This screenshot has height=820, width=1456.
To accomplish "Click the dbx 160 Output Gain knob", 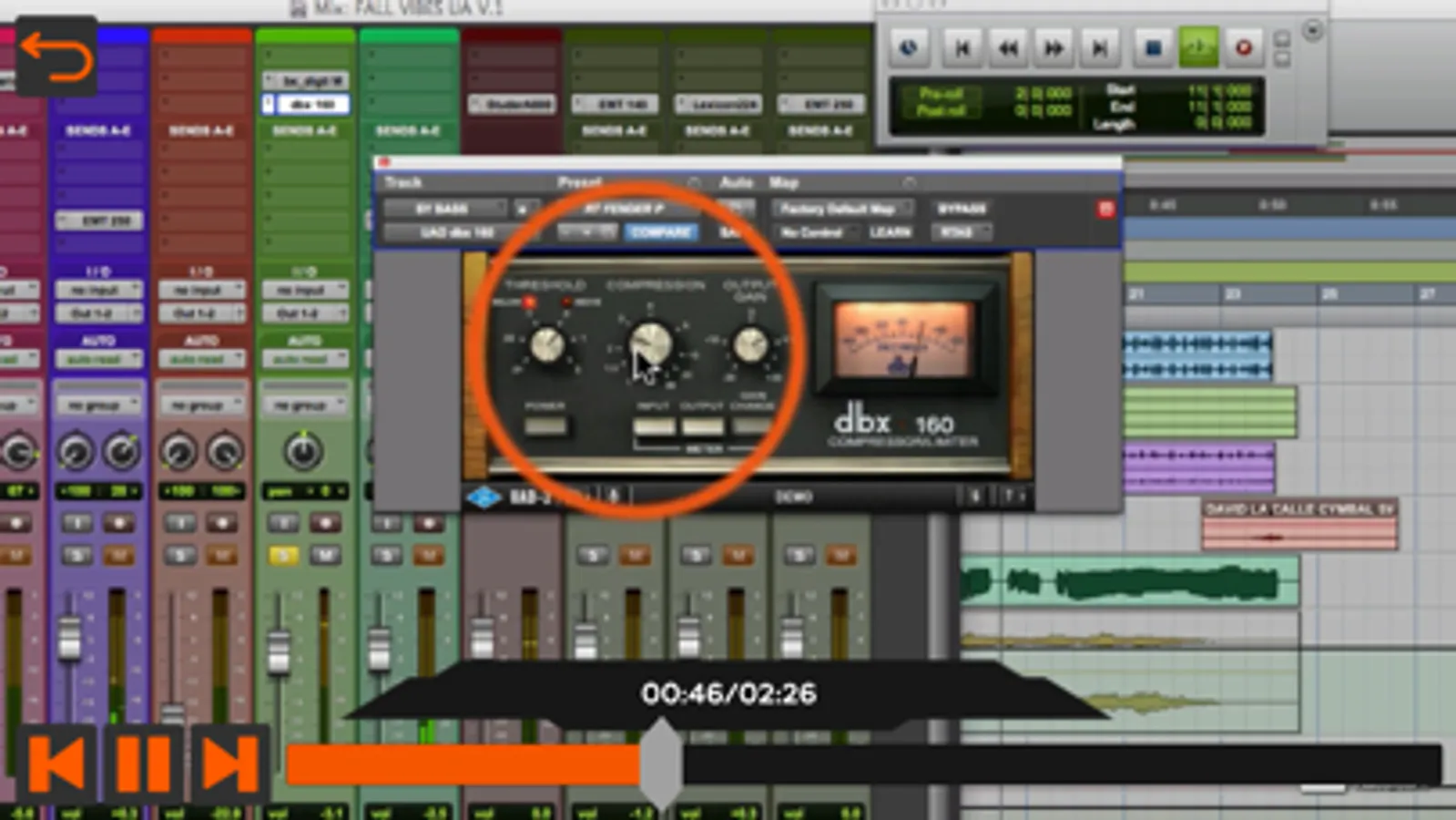I will coord(750,345).
